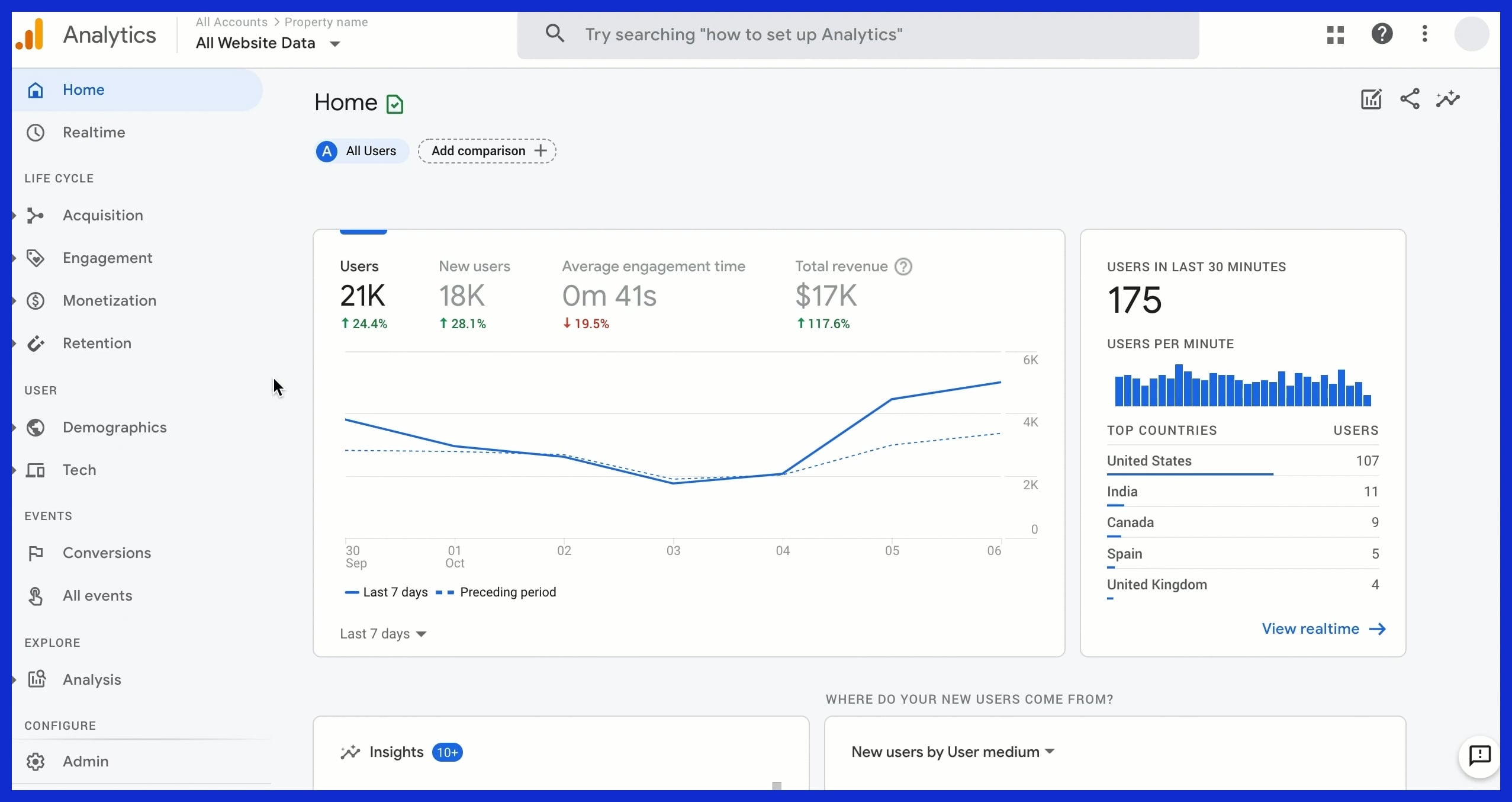Expand the Acquisition section in the sidebar
1512x802 pixels.
[102, 215]
